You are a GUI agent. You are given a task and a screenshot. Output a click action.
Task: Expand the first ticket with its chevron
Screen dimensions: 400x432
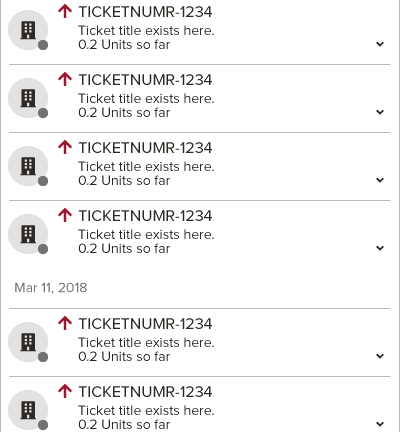pyautogui.click(x=380, y=44)
